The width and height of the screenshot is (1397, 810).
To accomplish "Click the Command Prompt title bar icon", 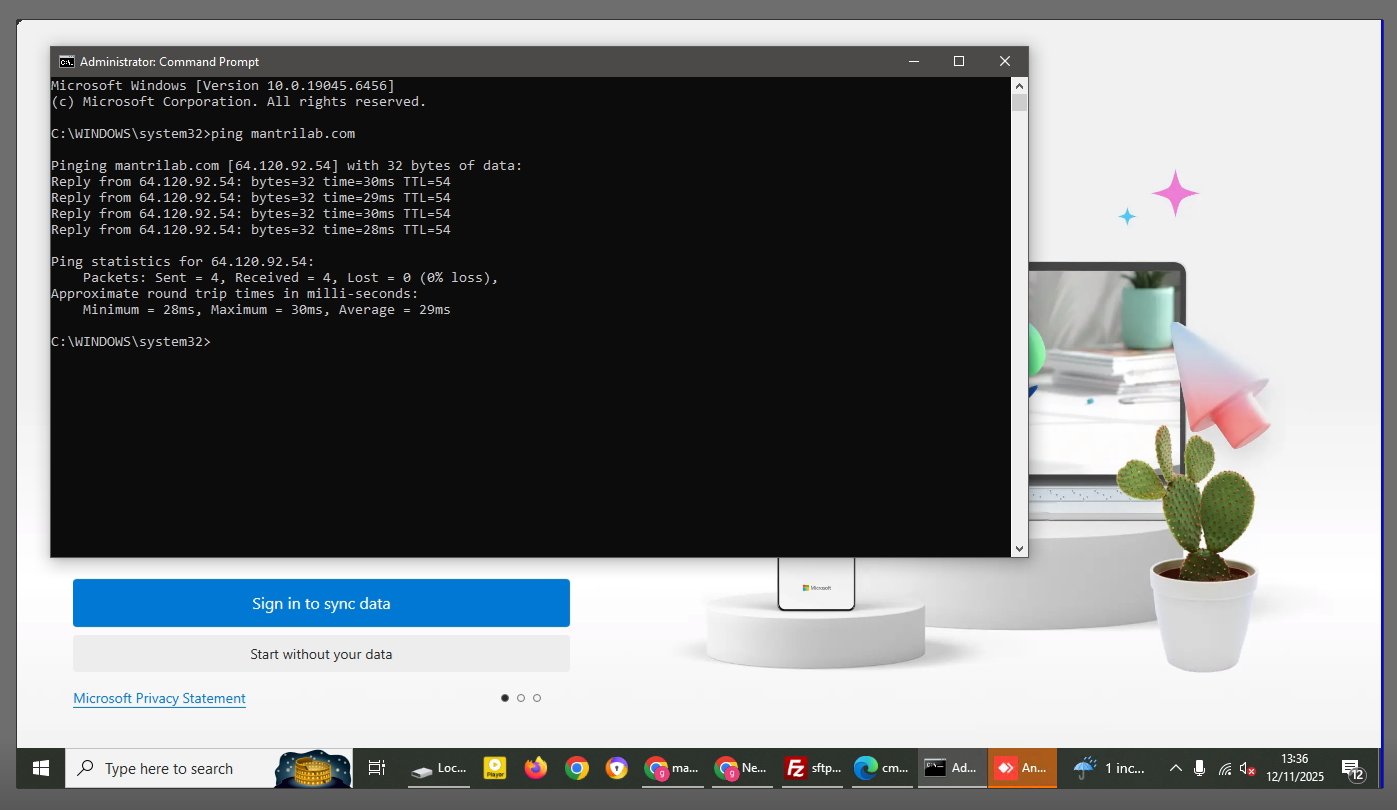I will tap(66, 62).
